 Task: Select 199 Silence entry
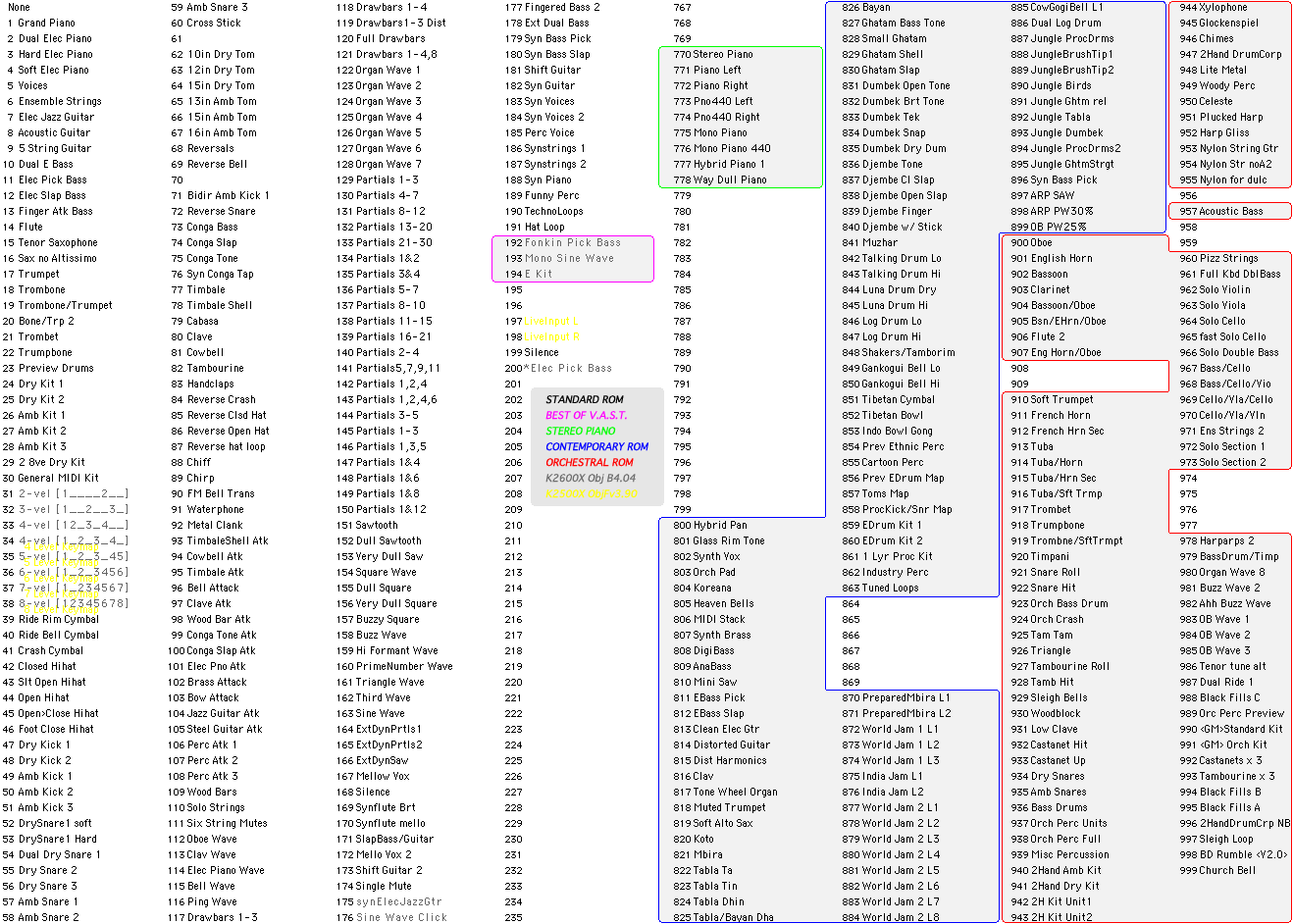pyautogui.click(x=532, y=352)
